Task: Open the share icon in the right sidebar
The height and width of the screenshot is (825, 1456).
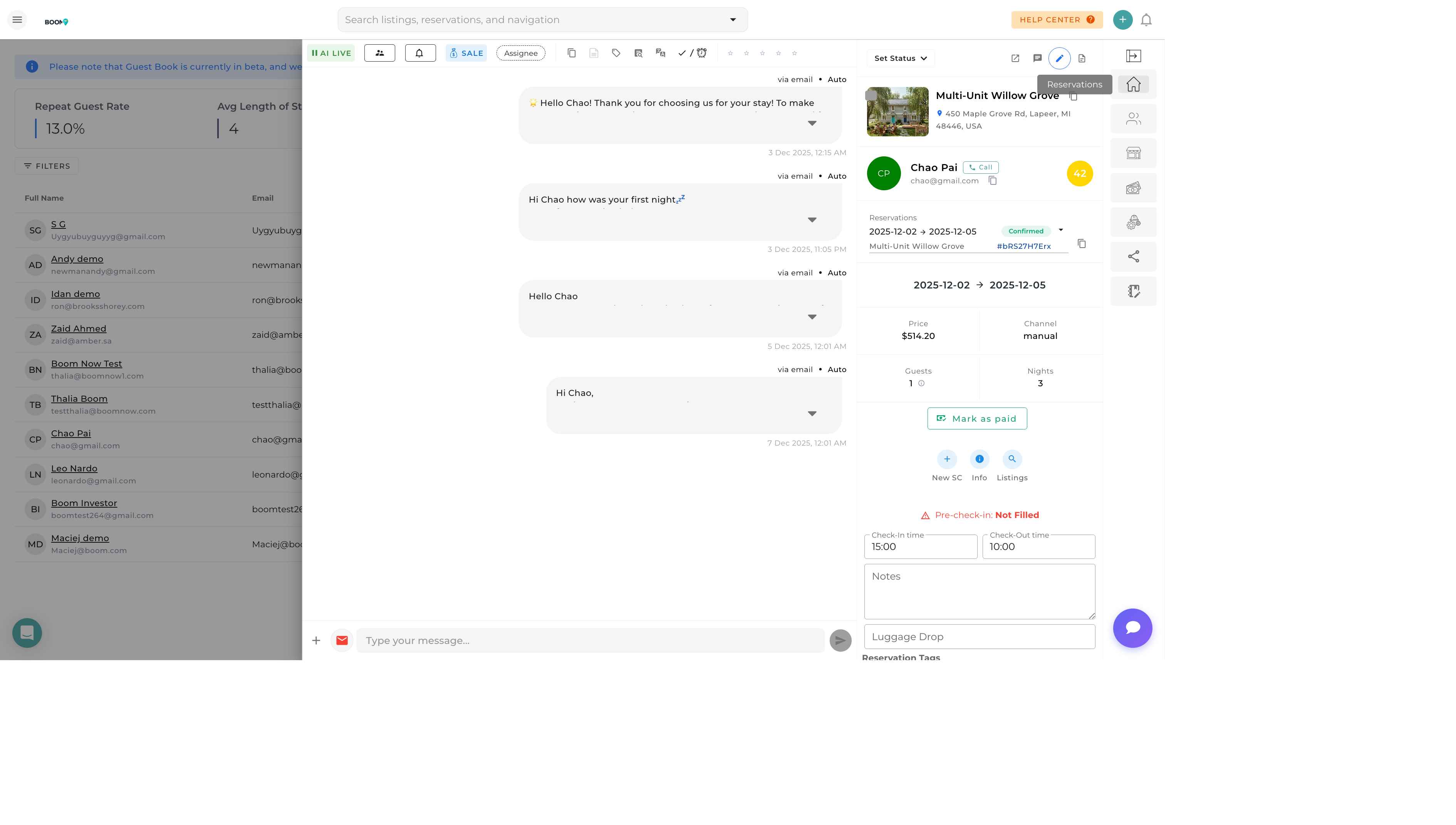Action: (1133, 256)
